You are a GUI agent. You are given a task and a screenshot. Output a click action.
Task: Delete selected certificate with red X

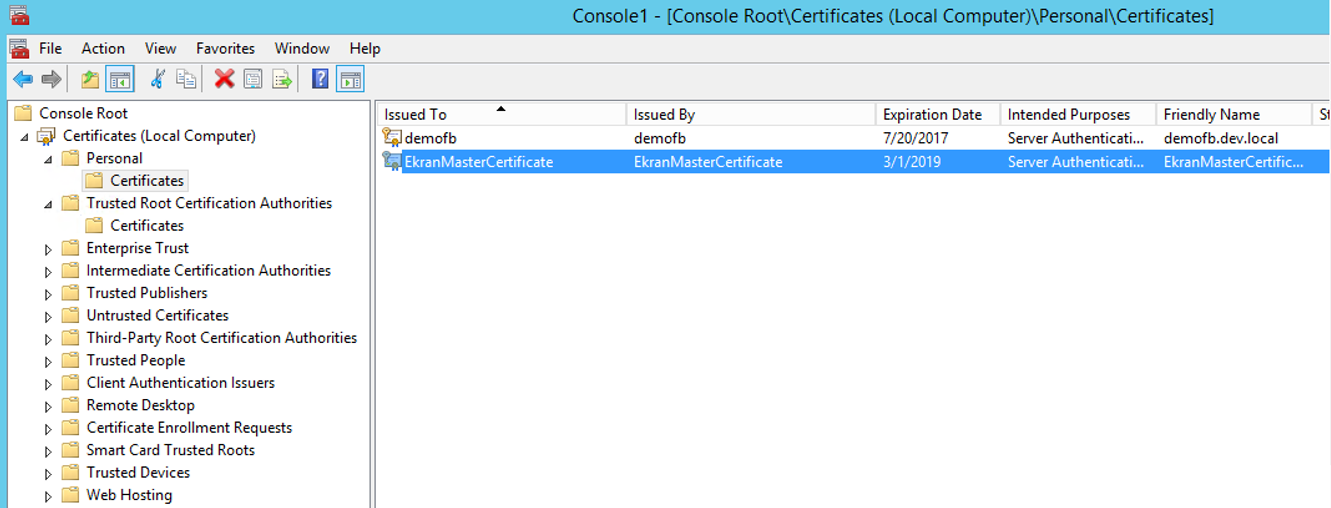tap(224, 79)
